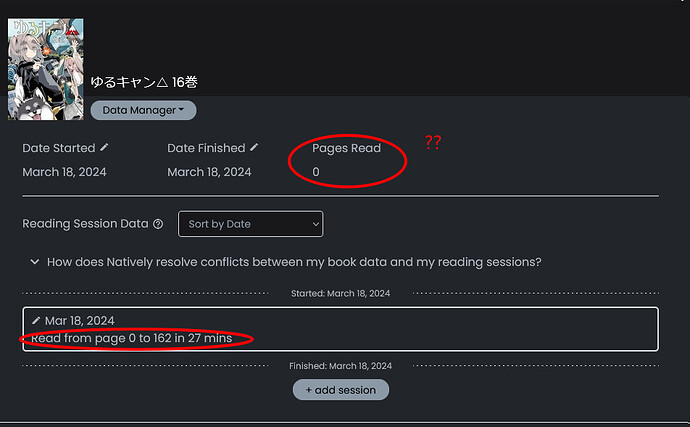Click the 'Started: March 18, 2024' timeline marker
The image size is (690, 427).
(340, 293)
